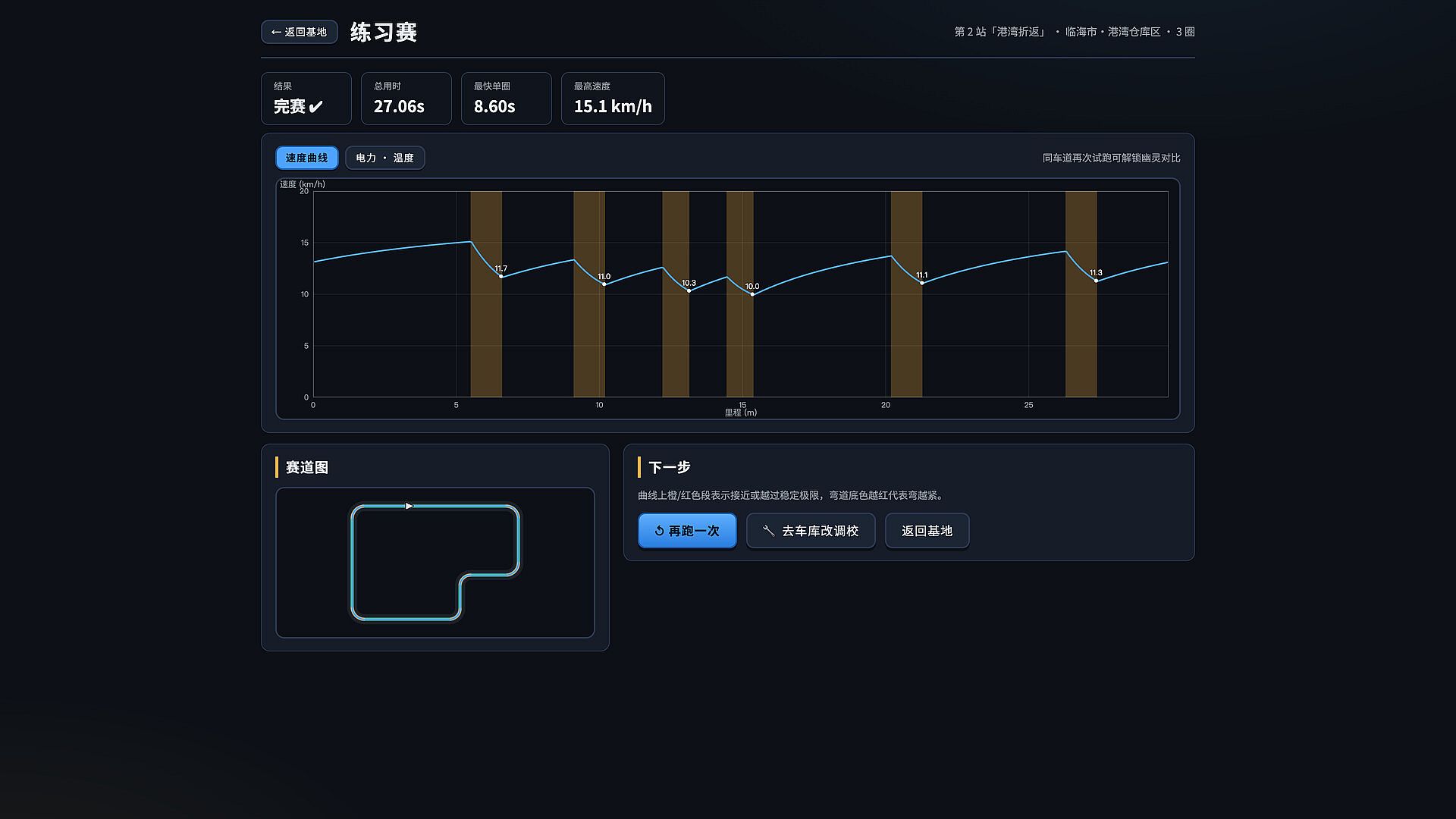Click the 最快单圈 8.60s stat card
The height and width of the screenshot is (819, 1456).
[x=507, y=99]
